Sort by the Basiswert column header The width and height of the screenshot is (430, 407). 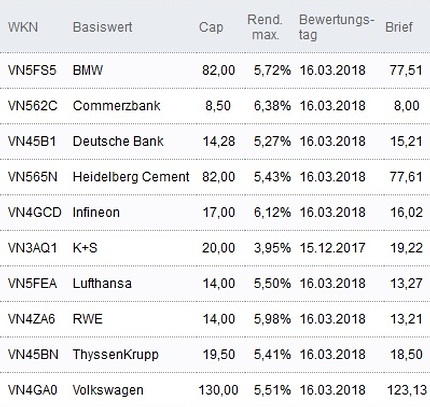pos(102,27)
